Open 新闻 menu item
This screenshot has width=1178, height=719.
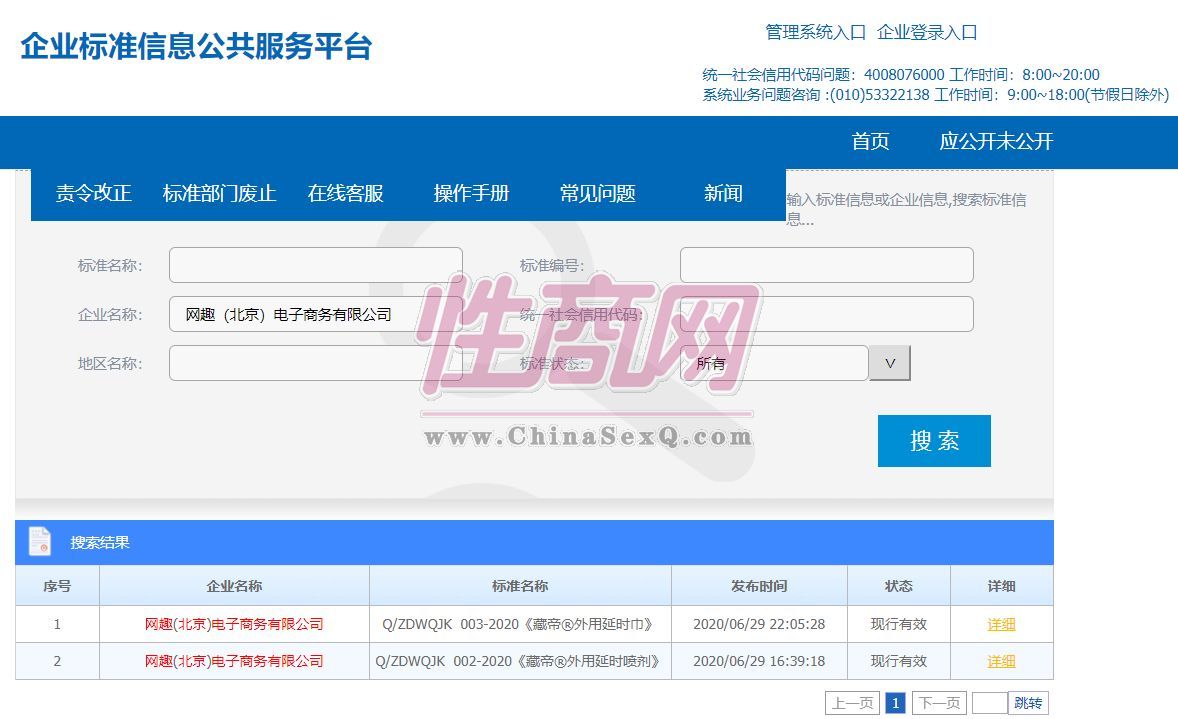[723, 194]
